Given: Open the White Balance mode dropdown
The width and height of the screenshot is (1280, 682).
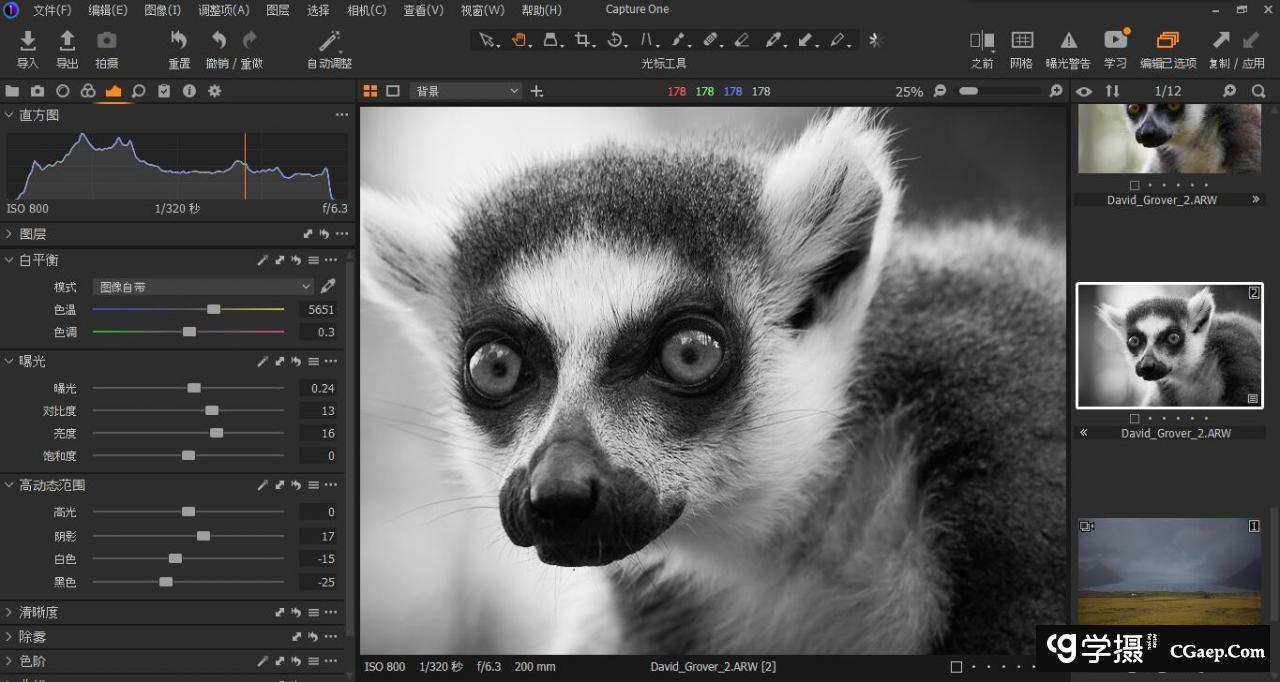Looking at the screenshot, I should [204, 287].
